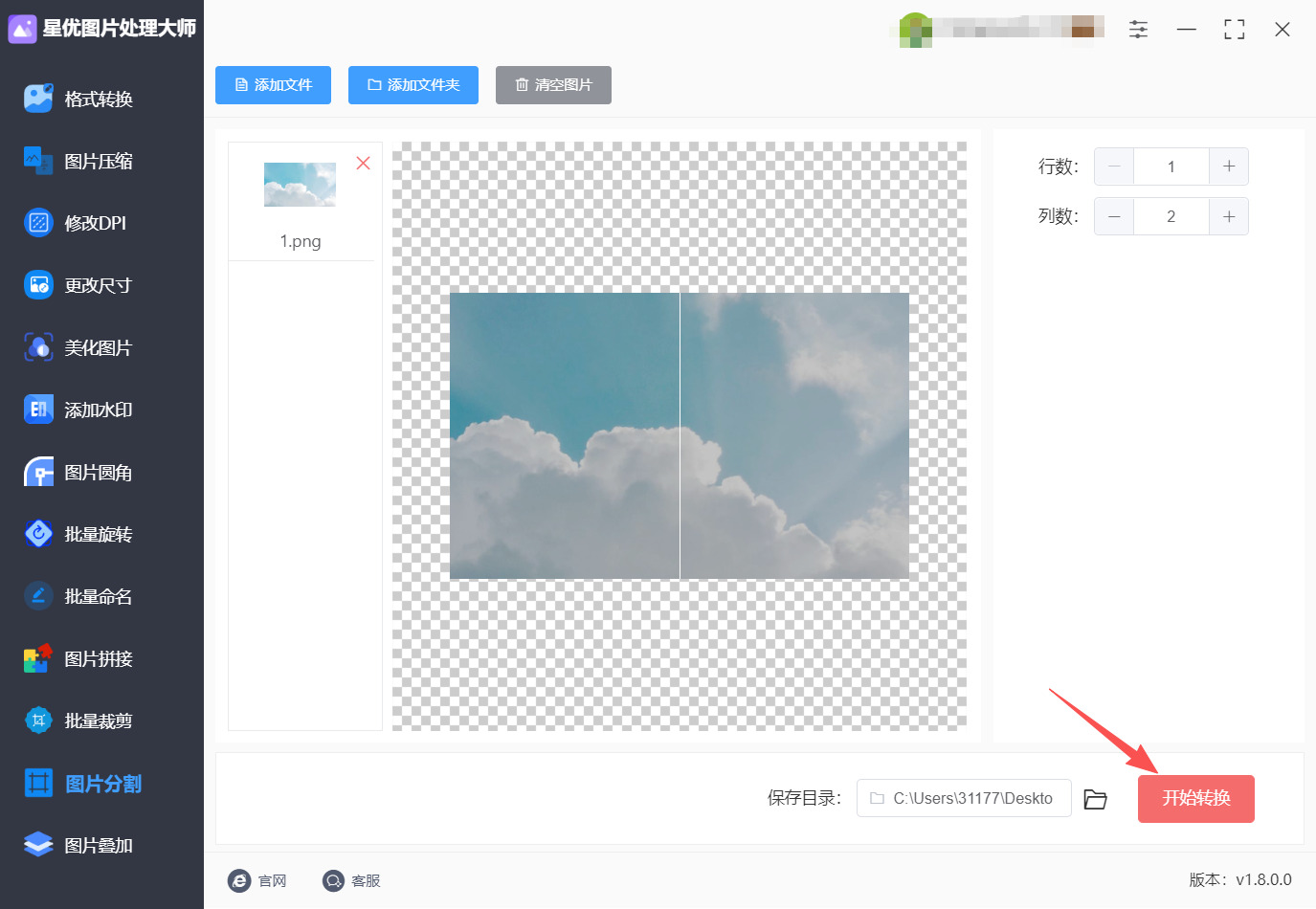Click the user avatar in title bar
Image resolution: width=1316 pixels, height=909 pixels.
tap(916, 30)
